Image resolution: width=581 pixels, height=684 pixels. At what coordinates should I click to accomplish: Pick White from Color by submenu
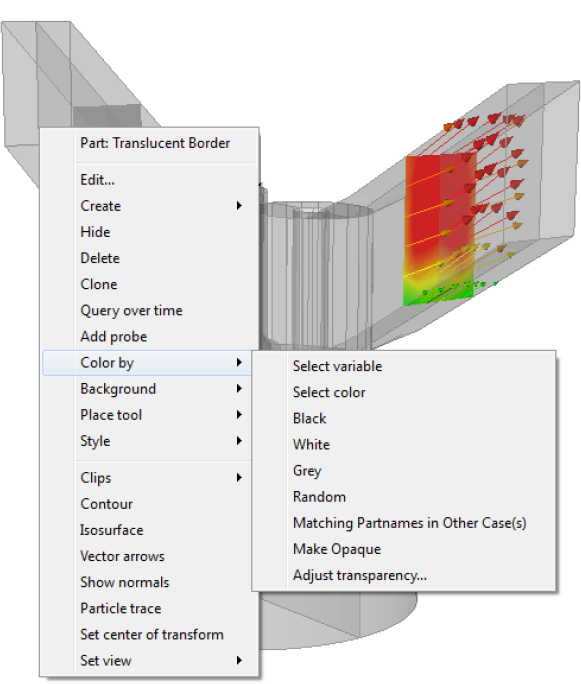click(311, 445)
